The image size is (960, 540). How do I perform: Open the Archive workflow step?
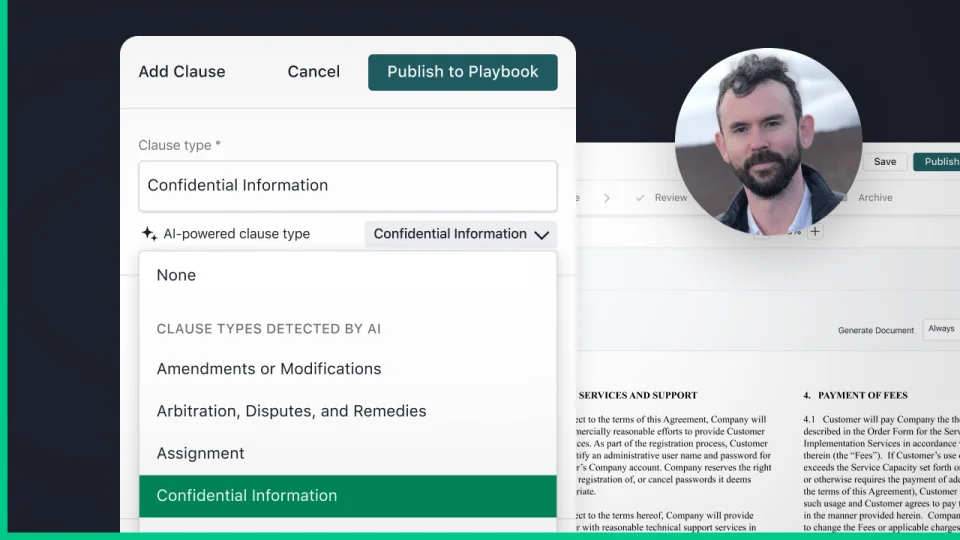[x=874, y=198]
